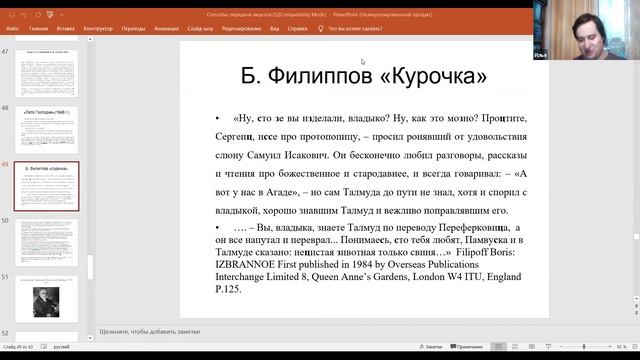Click the lightbulb Tell Me icon
The image size is (640, 360).
[x=320, y=29]
